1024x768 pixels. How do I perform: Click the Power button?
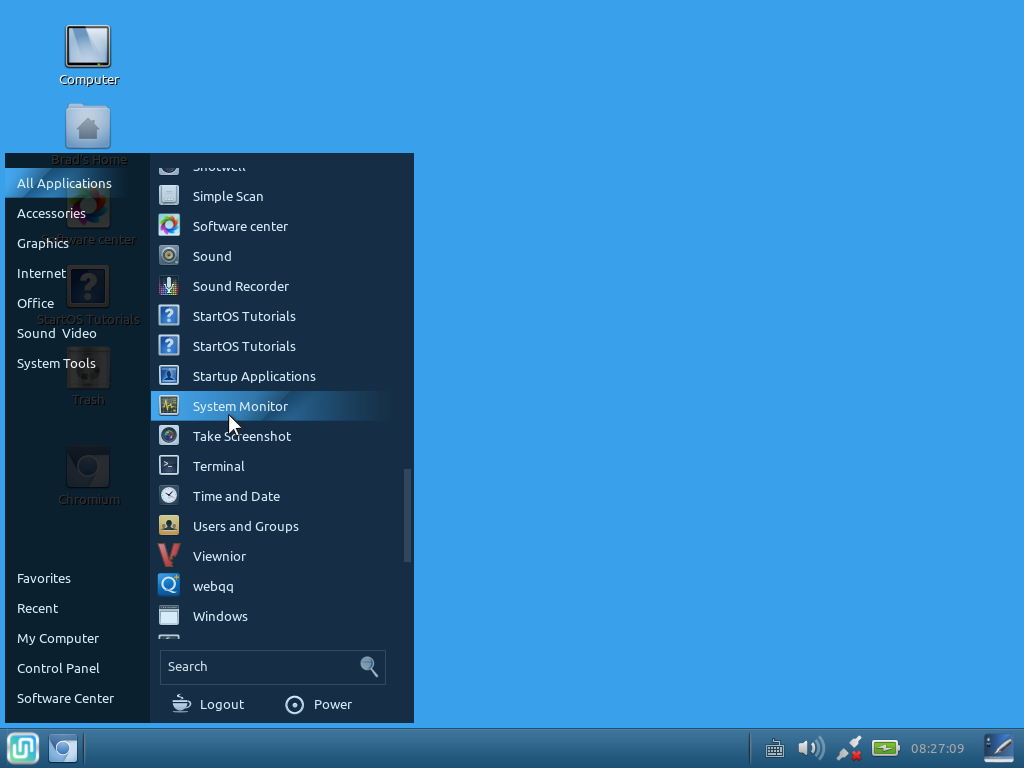coord(319,704)
